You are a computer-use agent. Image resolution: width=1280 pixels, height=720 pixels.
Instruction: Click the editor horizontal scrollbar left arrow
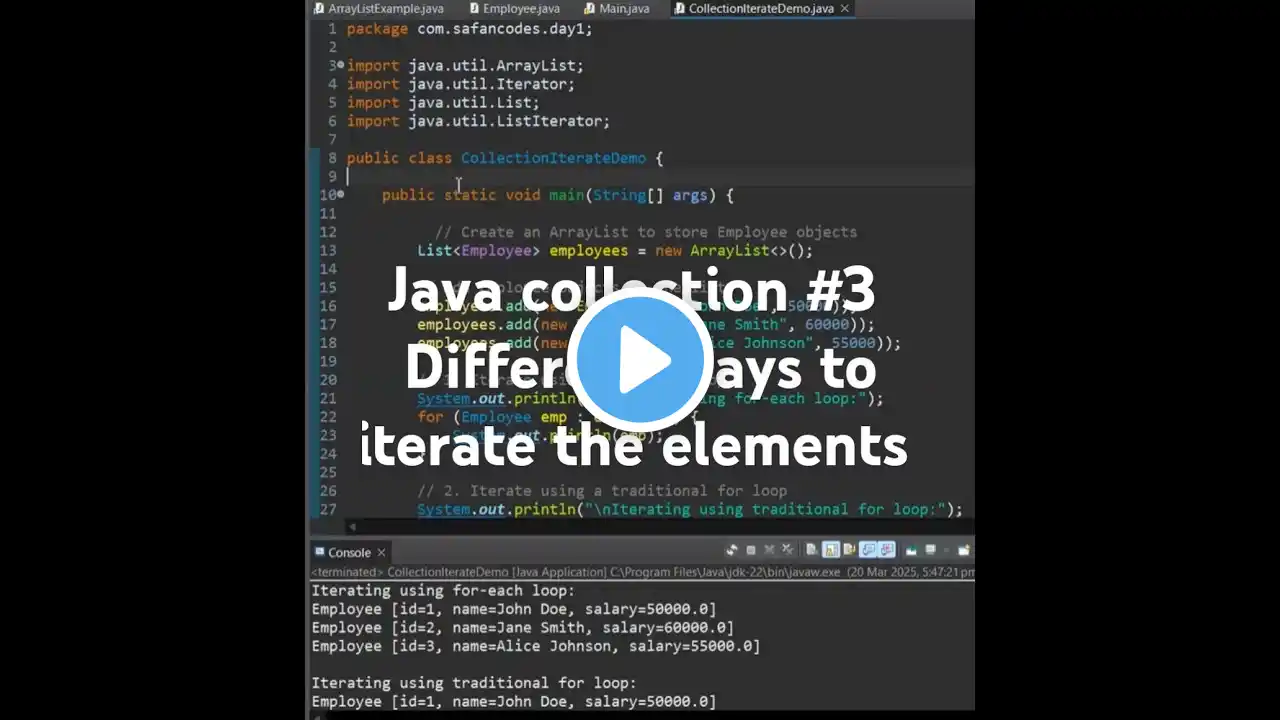click(x=351, y=526)
